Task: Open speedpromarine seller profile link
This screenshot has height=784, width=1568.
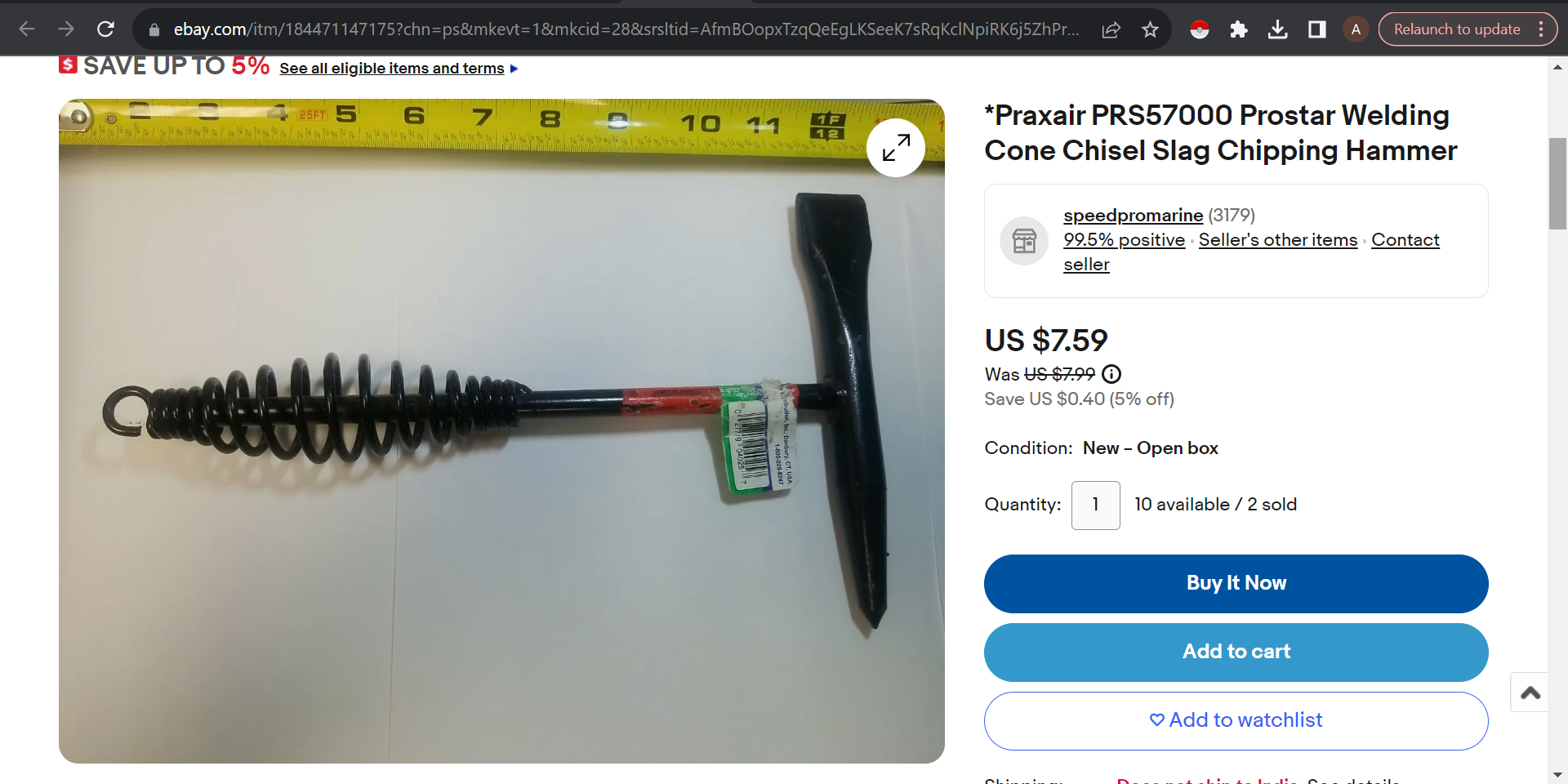Action: [x=1133, y=216]
